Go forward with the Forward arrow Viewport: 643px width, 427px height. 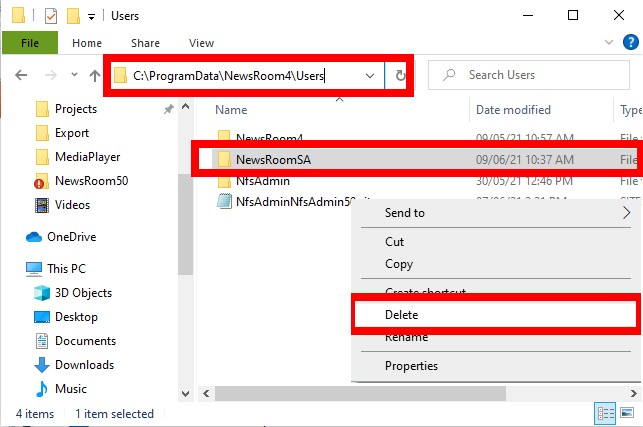pos(50,75)
